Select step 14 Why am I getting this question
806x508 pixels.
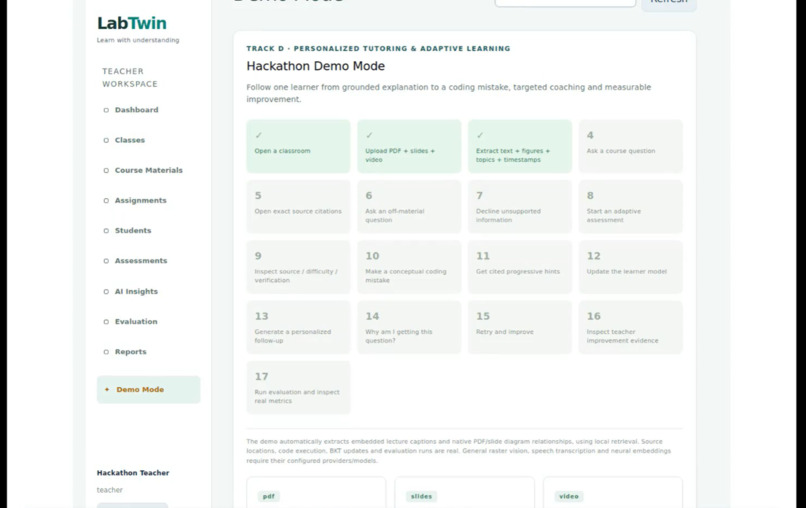click(409, 328)
